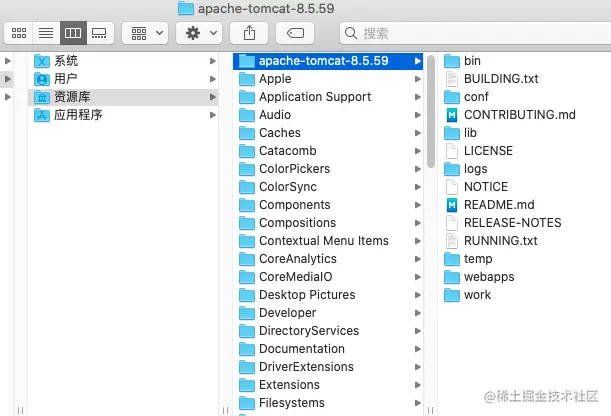
Task: Expand the arrow beside 用户
Action: [213, 79]
